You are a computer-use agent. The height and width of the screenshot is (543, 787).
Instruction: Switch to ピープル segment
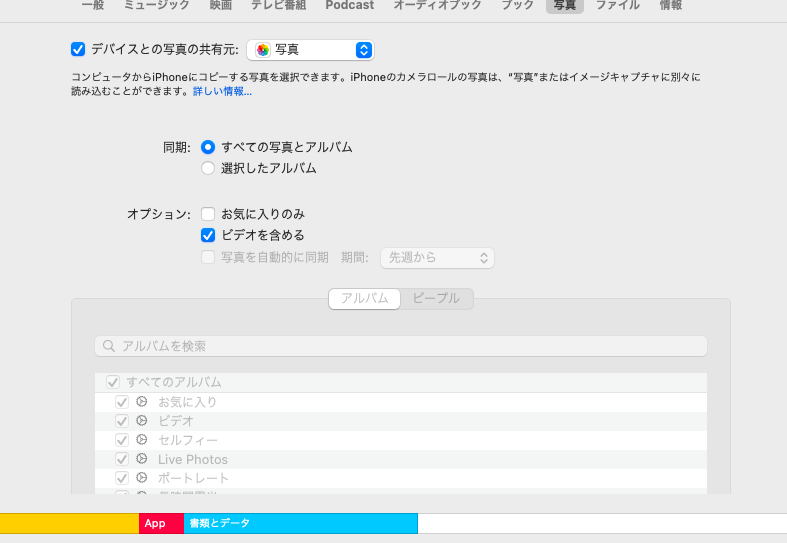pyautogui.click(x=436, y=299)
